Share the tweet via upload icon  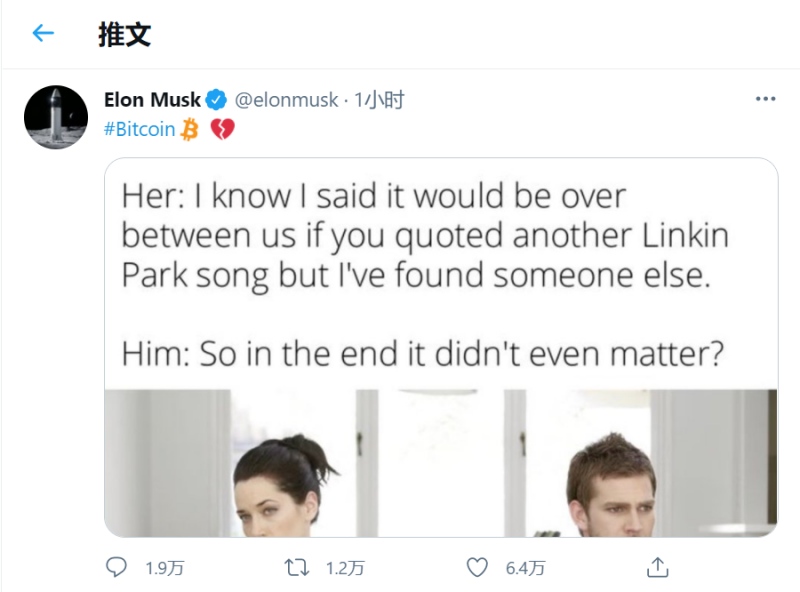pos(658,567)
